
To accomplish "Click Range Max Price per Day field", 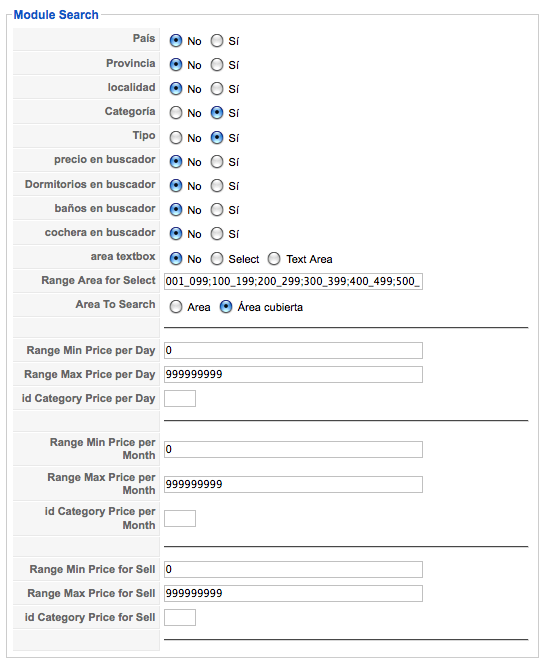I will 293,374.
